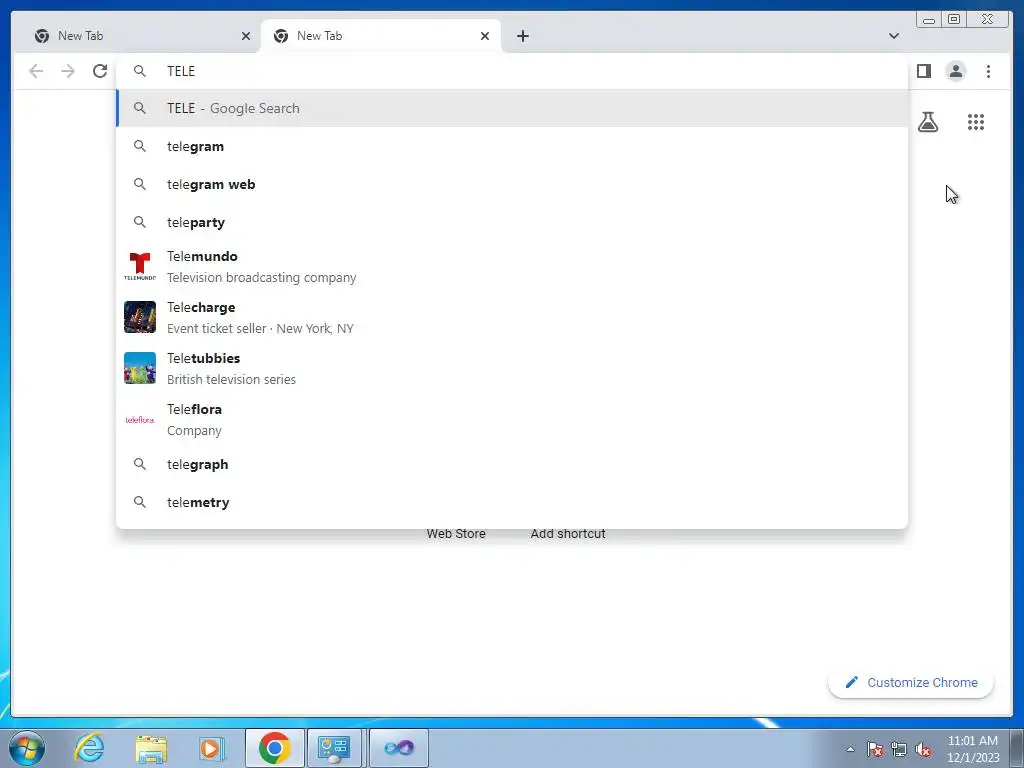Image resolution: width=1024 pixels, height=768 pixels.
Task: Pick the Teletubbies suggestion
Action: pyautogui.click(x=512, y=368)
